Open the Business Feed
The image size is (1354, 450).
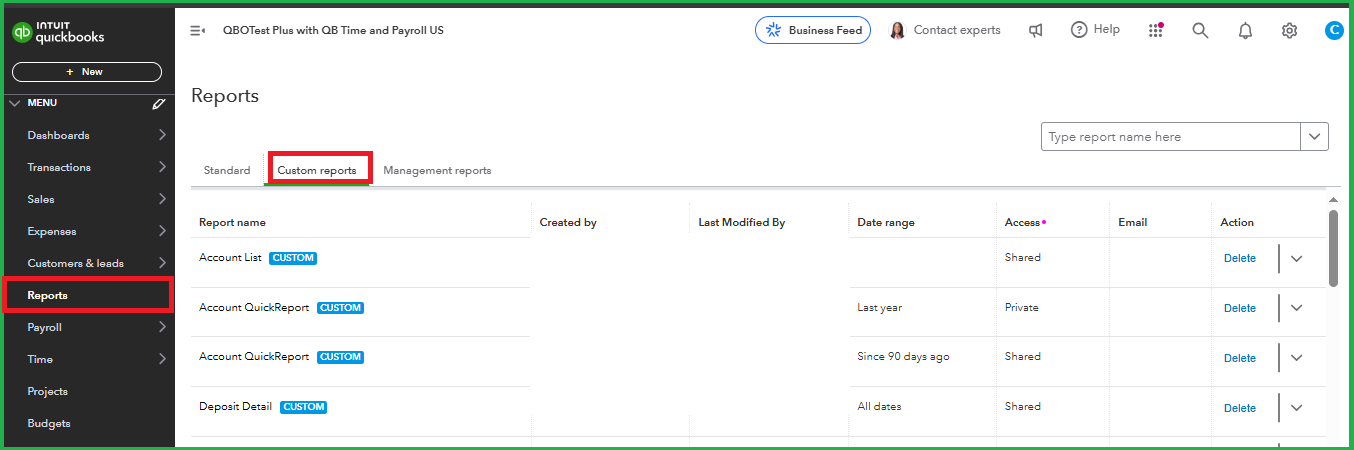(x=813, y=30)
